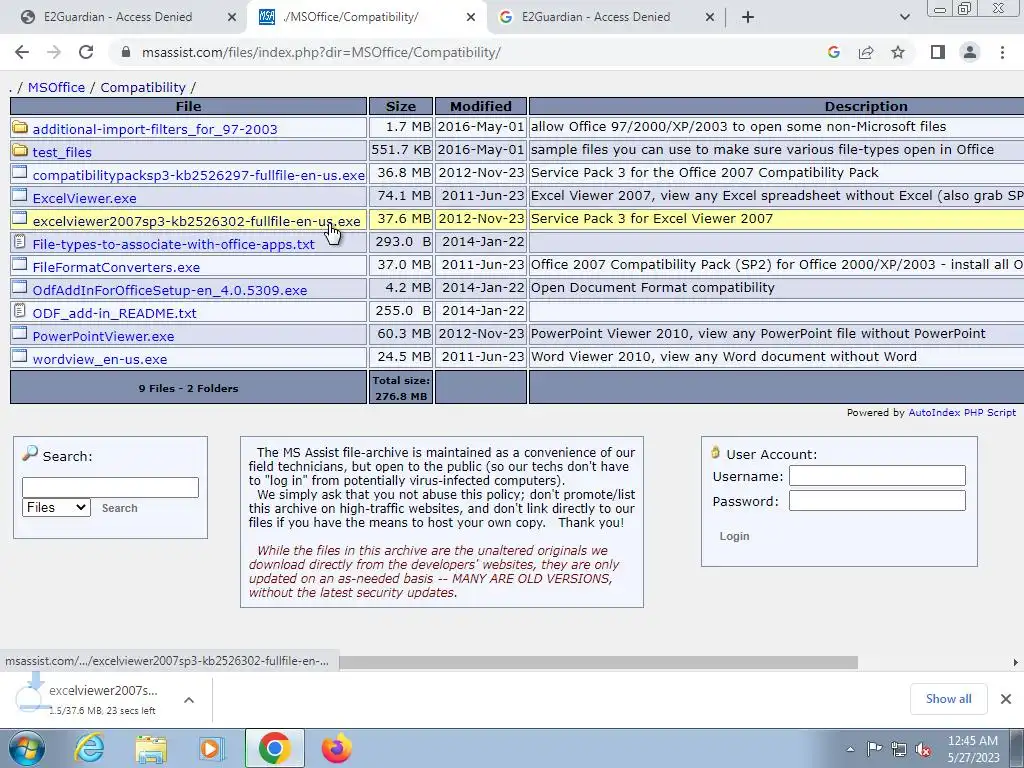
Task: Click text file icon beside ODF_add-in_README.txt
Action: [20, 311]
